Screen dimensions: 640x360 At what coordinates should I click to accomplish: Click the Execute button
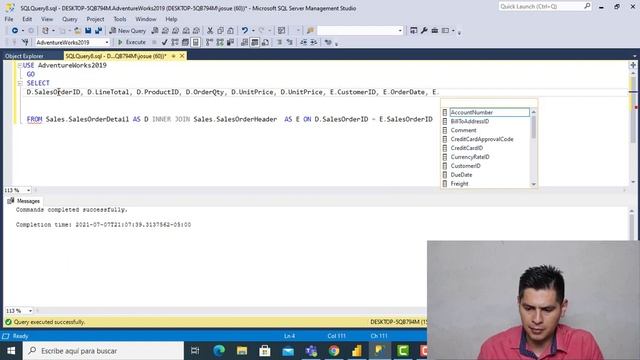point(131,42)
